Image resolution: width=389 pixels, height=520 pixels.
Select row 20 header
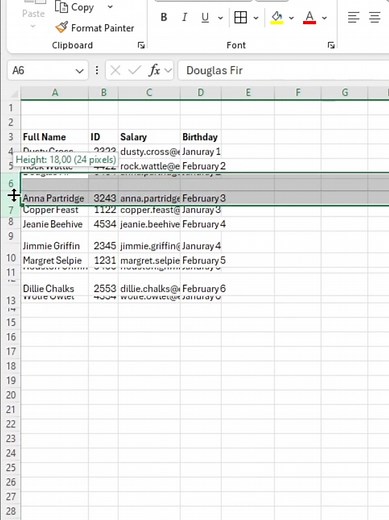coord(11,395)
